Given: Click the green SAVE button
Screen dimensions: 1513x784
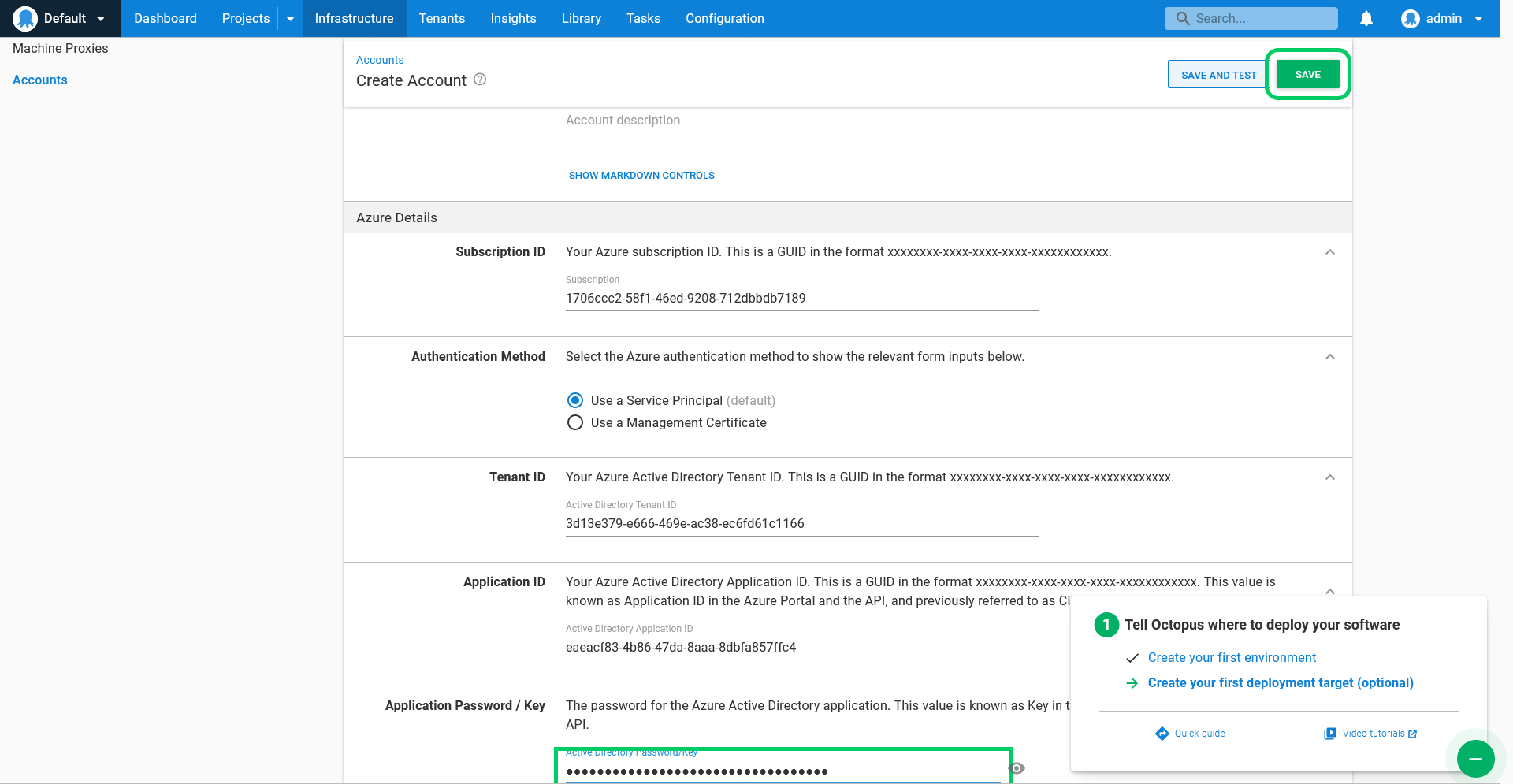Looking at the screenshot, I should click(1308, 74).
